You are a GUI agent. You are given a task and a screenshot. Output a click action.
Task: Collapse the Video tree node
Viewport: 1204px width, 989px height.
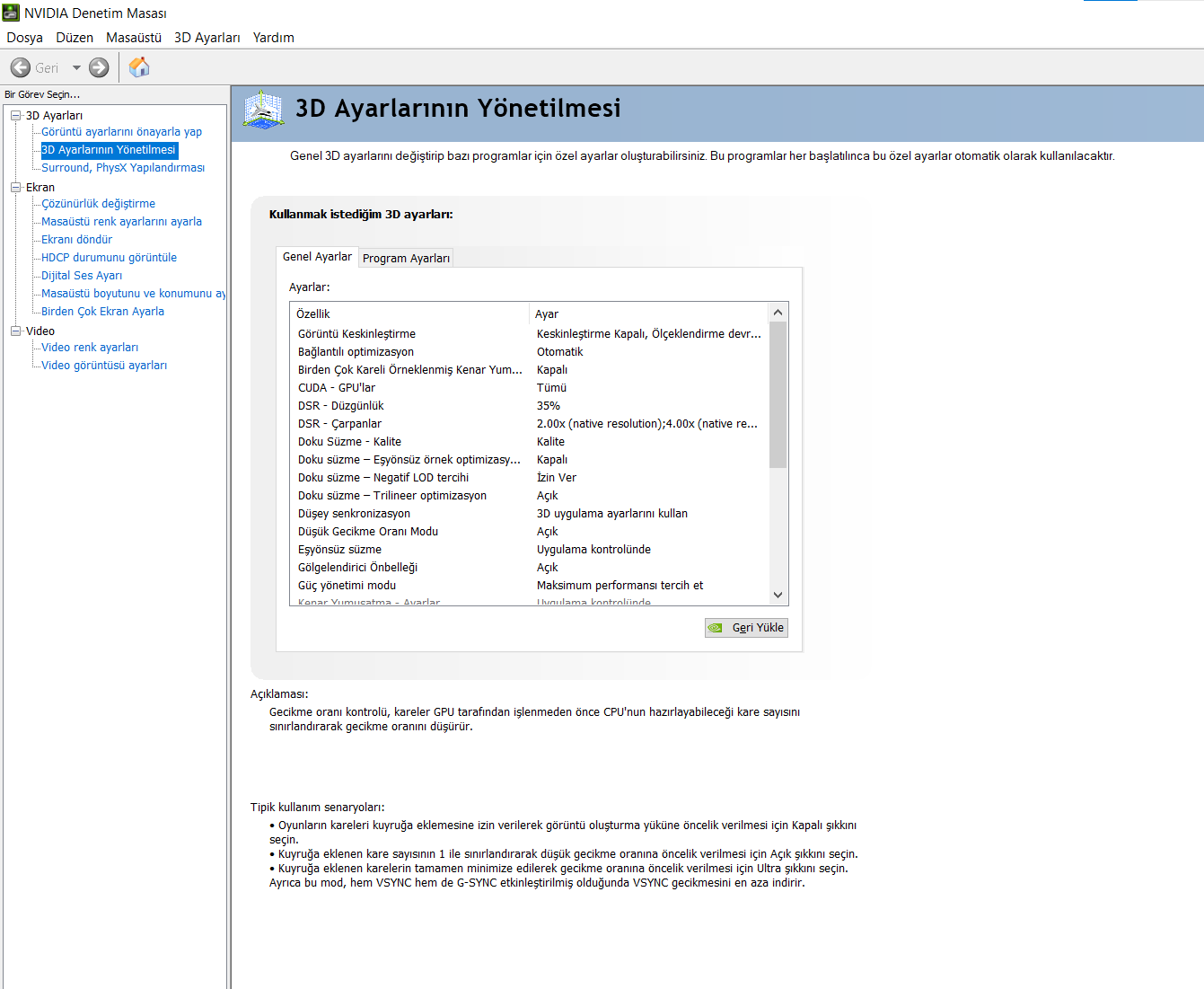pos(15,331)
